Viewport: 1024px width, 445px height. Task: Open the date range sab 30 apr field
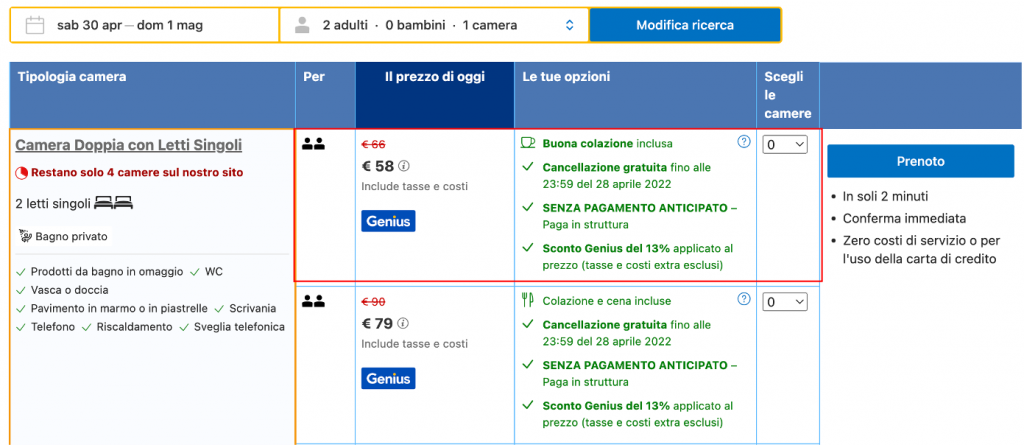coord(130,25)
